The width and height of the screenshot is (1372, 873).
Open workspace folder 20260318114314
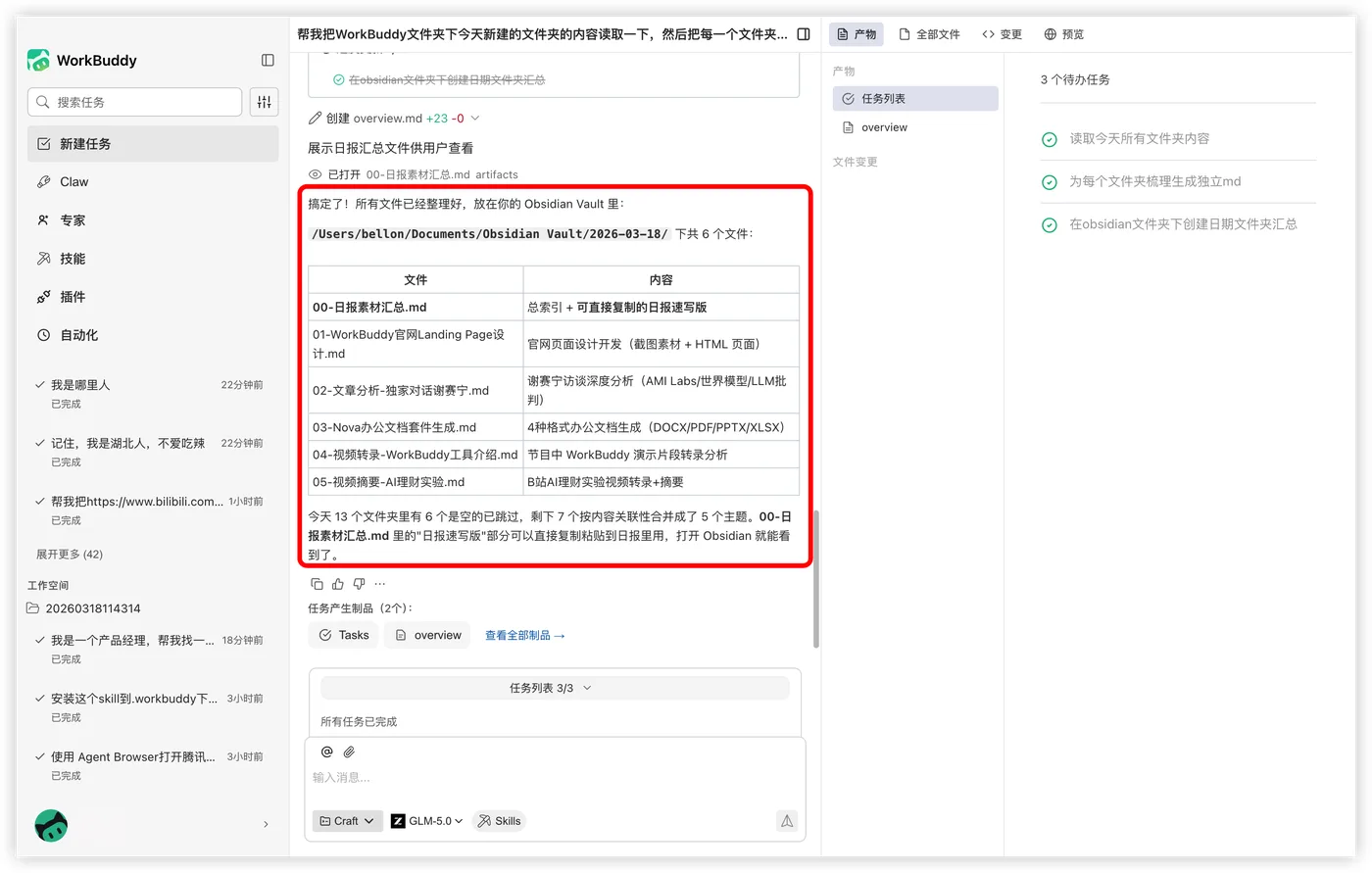84,608
